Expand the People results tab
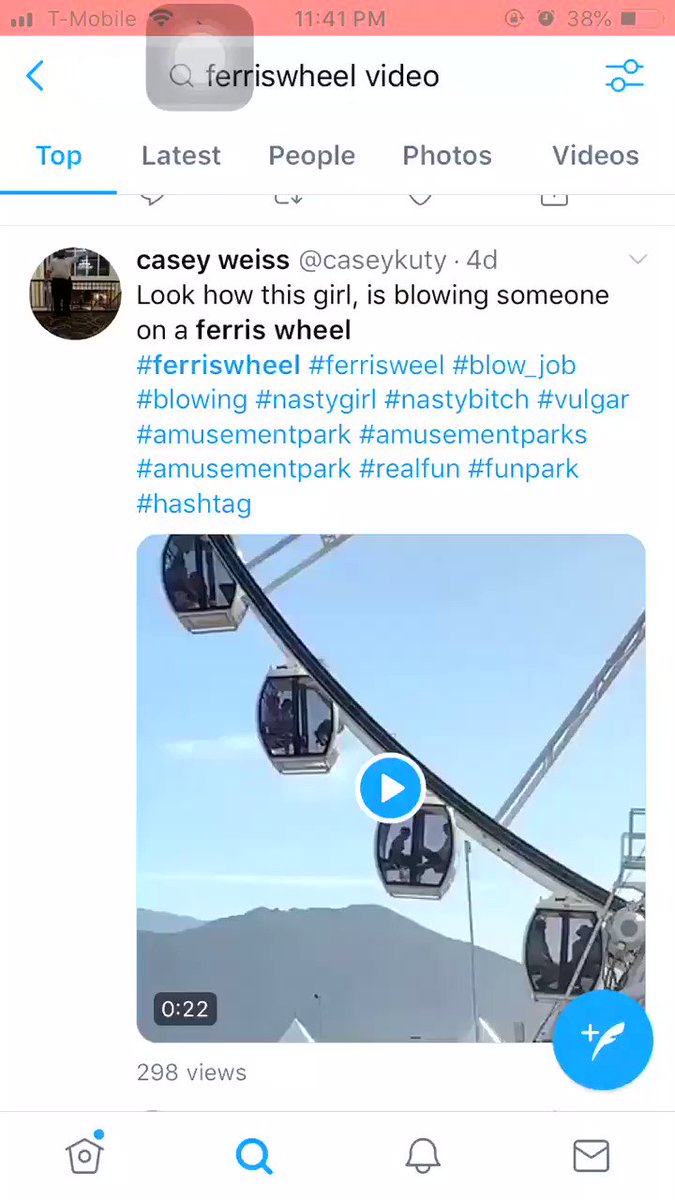Viewport: 675px width, 1200px height. tap(311, 155)
